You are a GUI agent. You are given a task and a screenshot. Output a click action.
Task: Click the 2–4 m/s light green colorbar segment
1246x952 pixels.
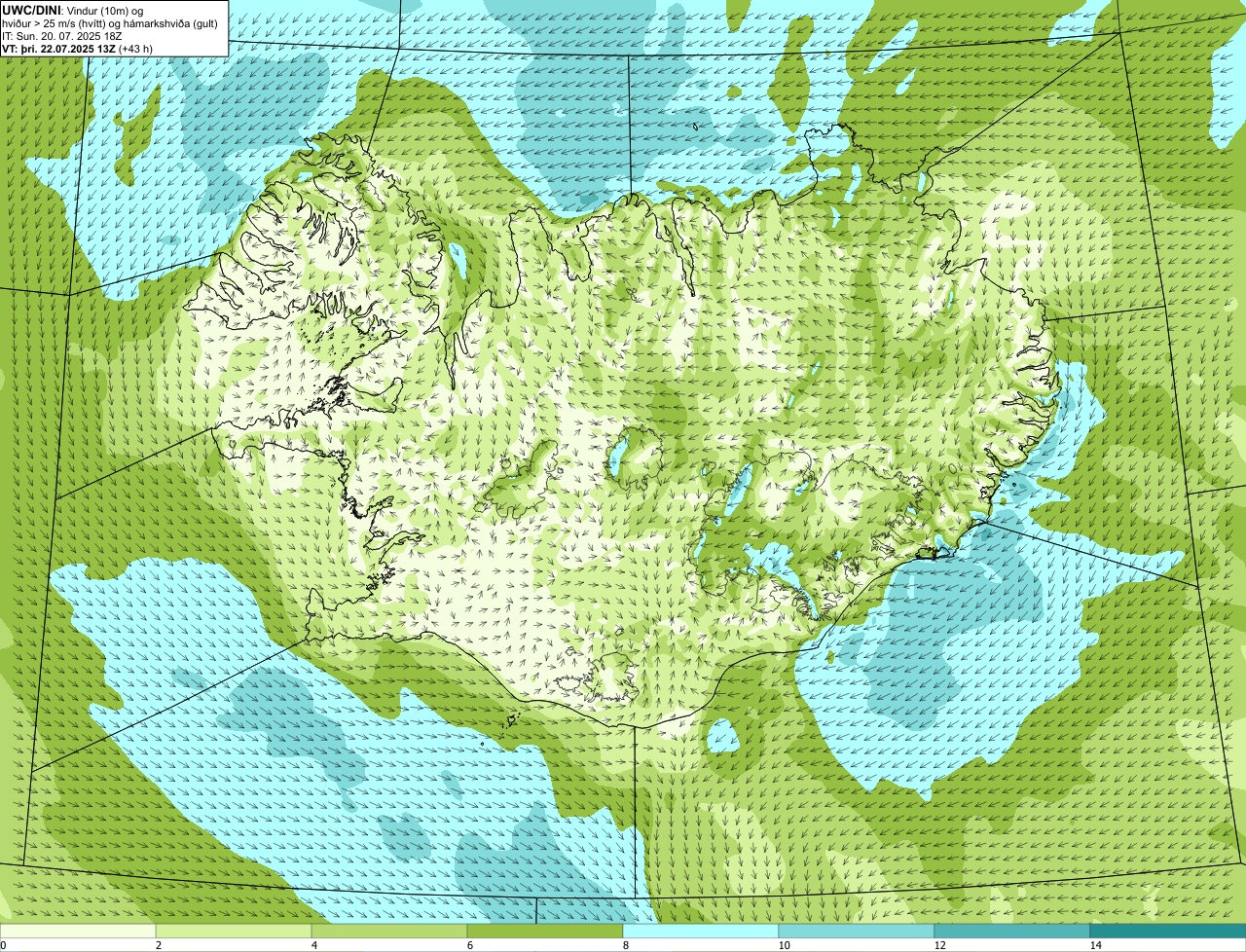234,931
